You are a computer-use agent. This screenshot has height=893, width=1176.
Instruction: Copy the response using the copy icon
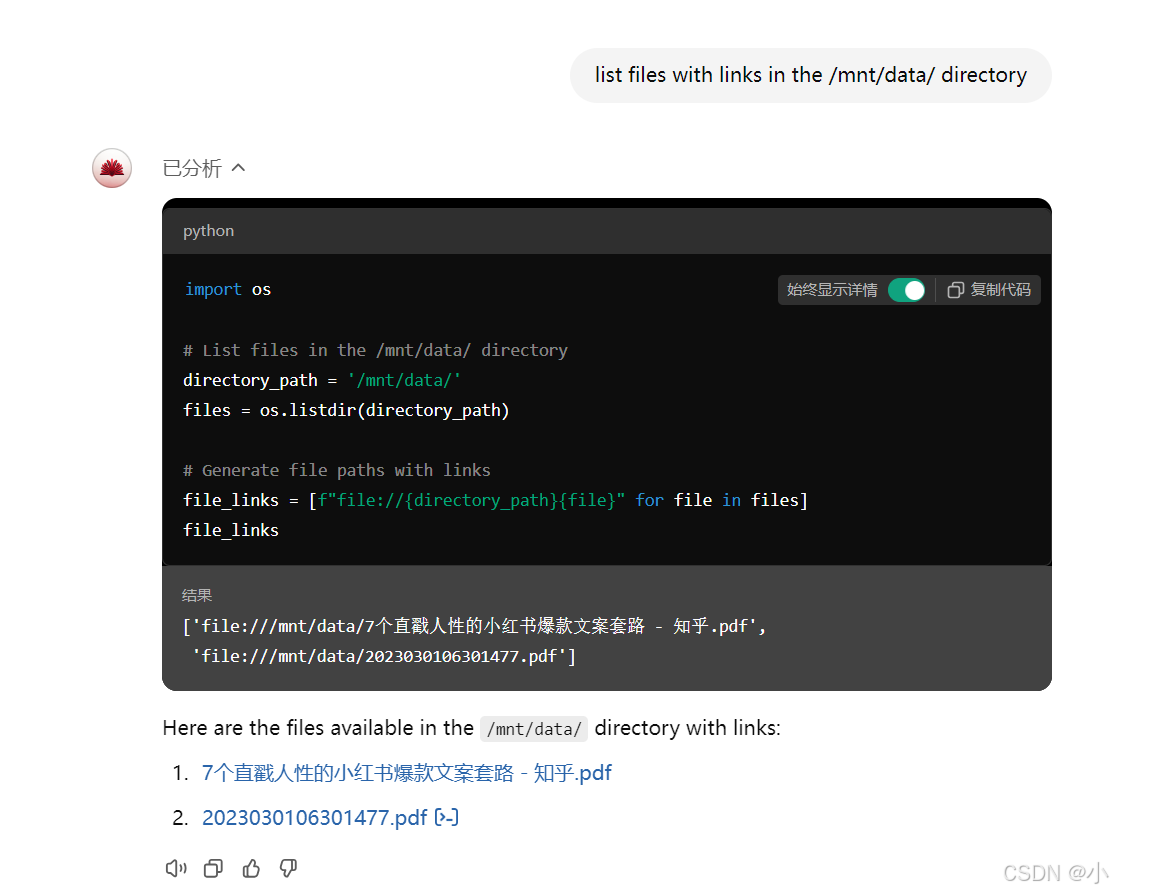point(213,868)
